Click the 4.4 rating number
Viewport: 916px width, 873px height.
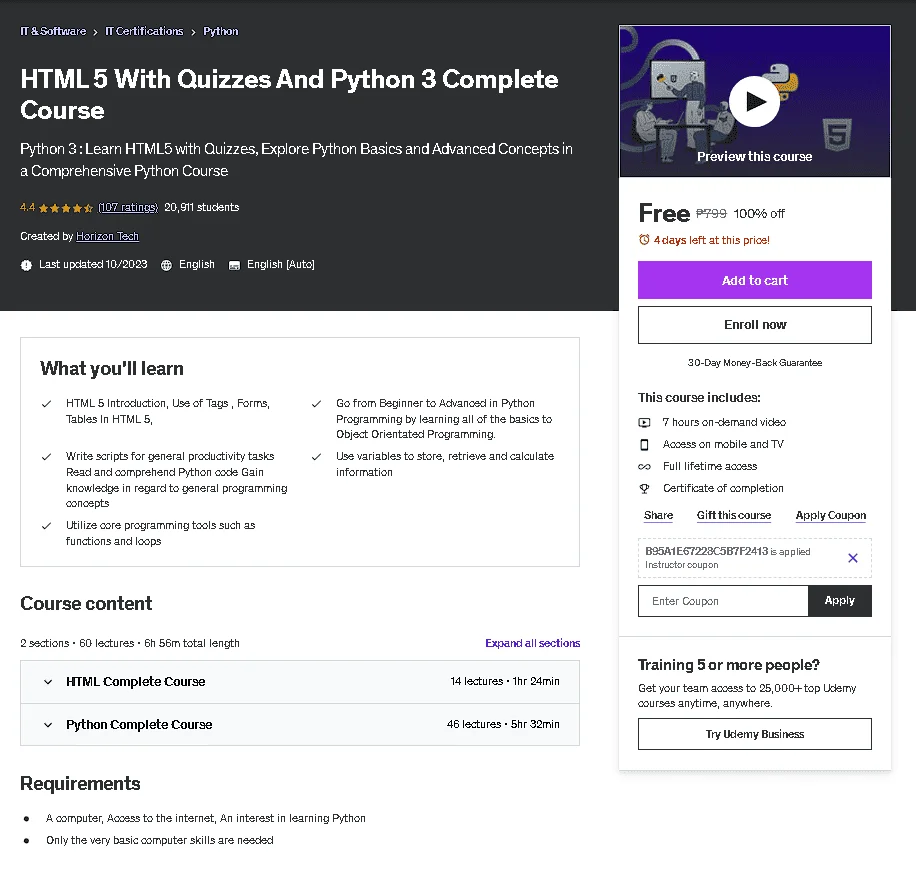pyautogui.click(x=27, y=207)
